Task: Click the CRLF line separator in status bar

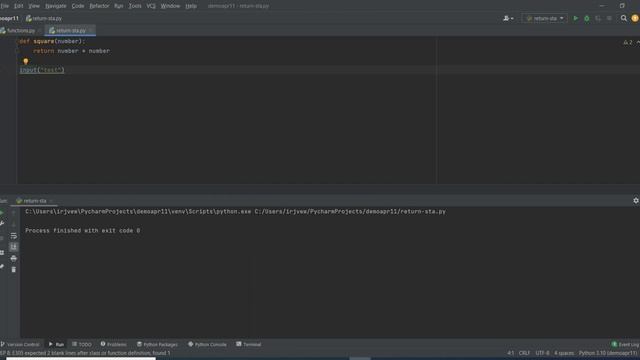Action: click(524, 353)
